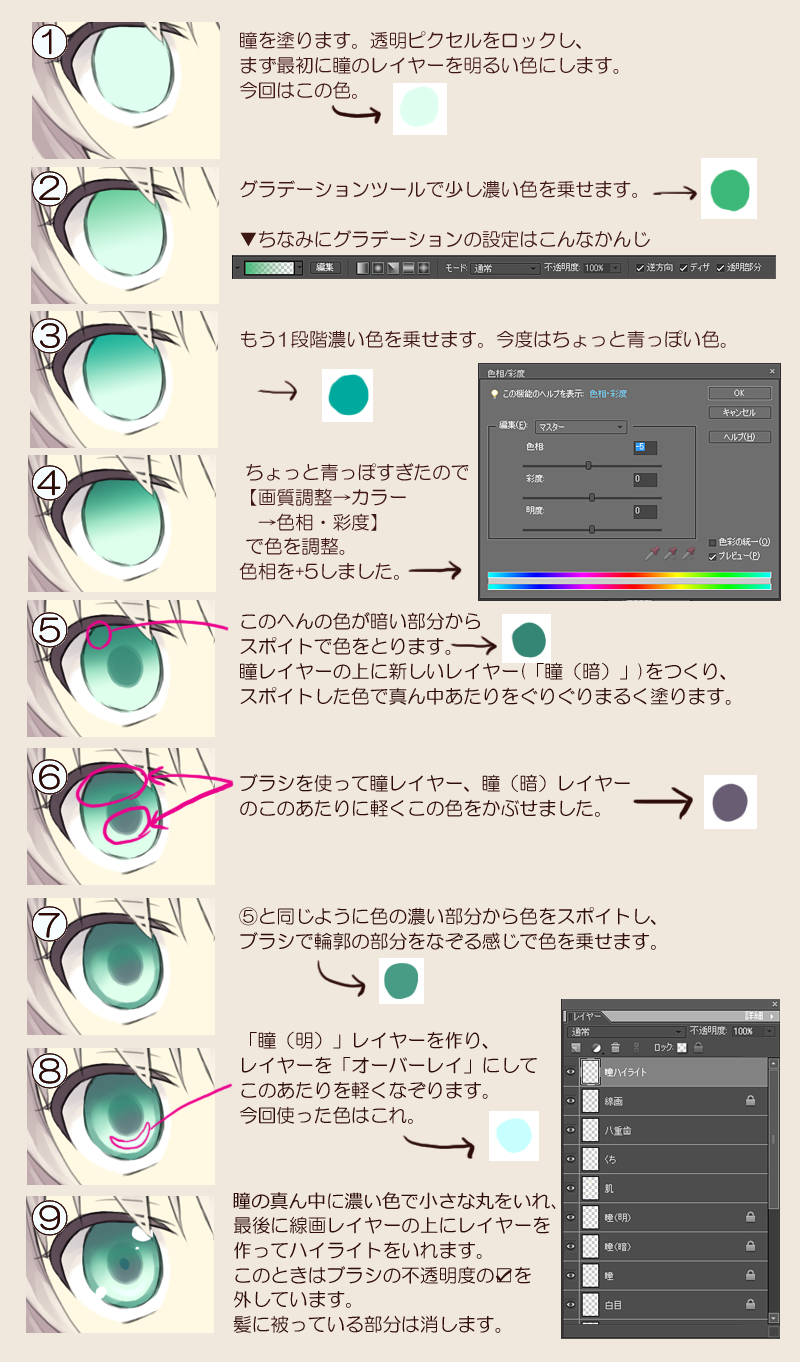Click the create new layer icon

pos(576,1048)
